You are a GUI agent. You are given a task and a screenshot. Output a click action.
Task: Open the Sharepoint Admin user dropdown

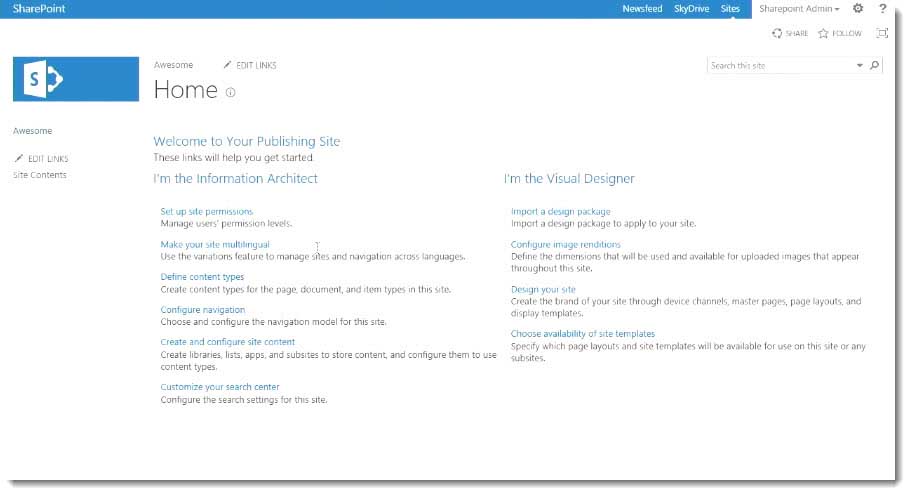coord(799,9)
